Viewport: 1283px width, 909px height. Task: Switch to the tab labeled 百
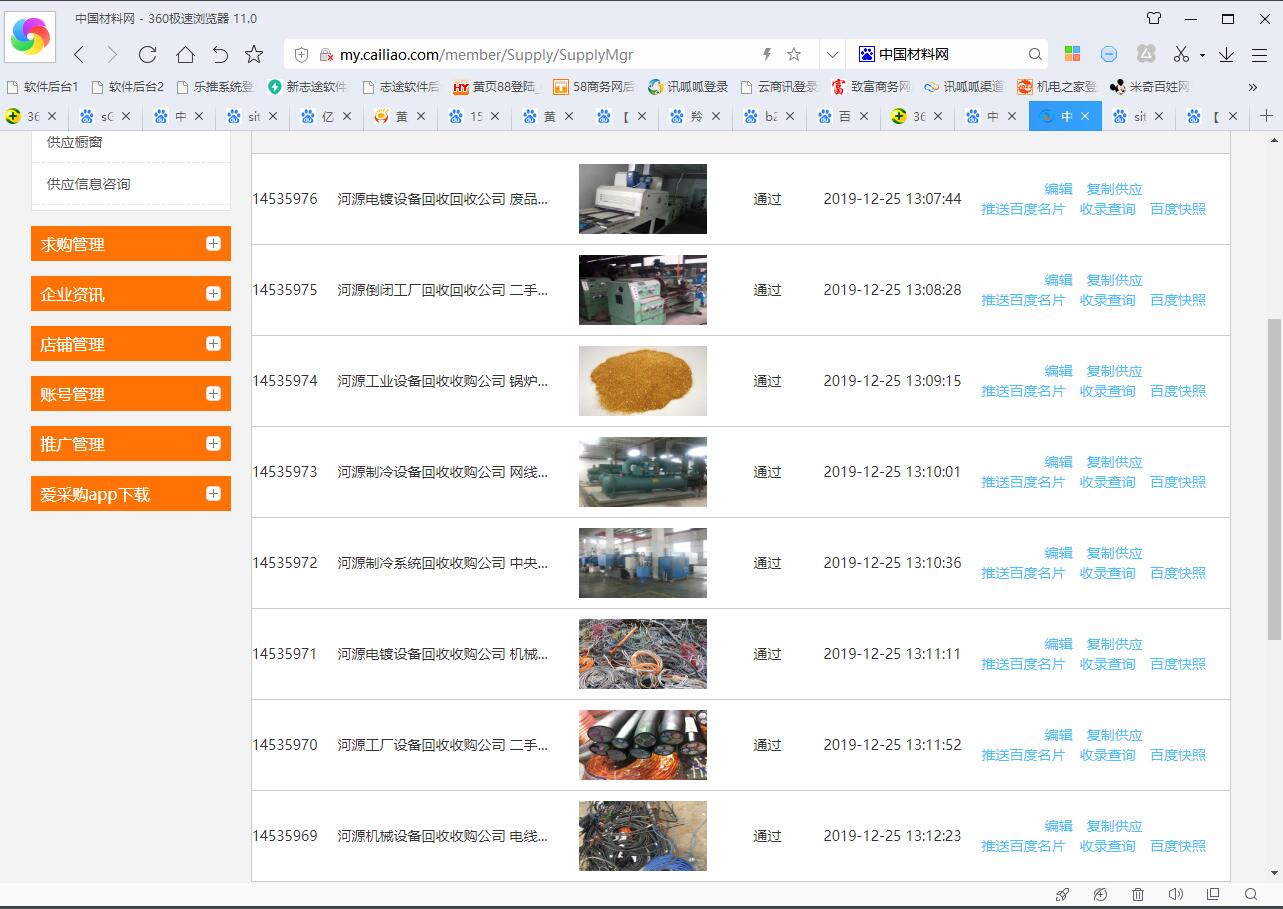845,117
